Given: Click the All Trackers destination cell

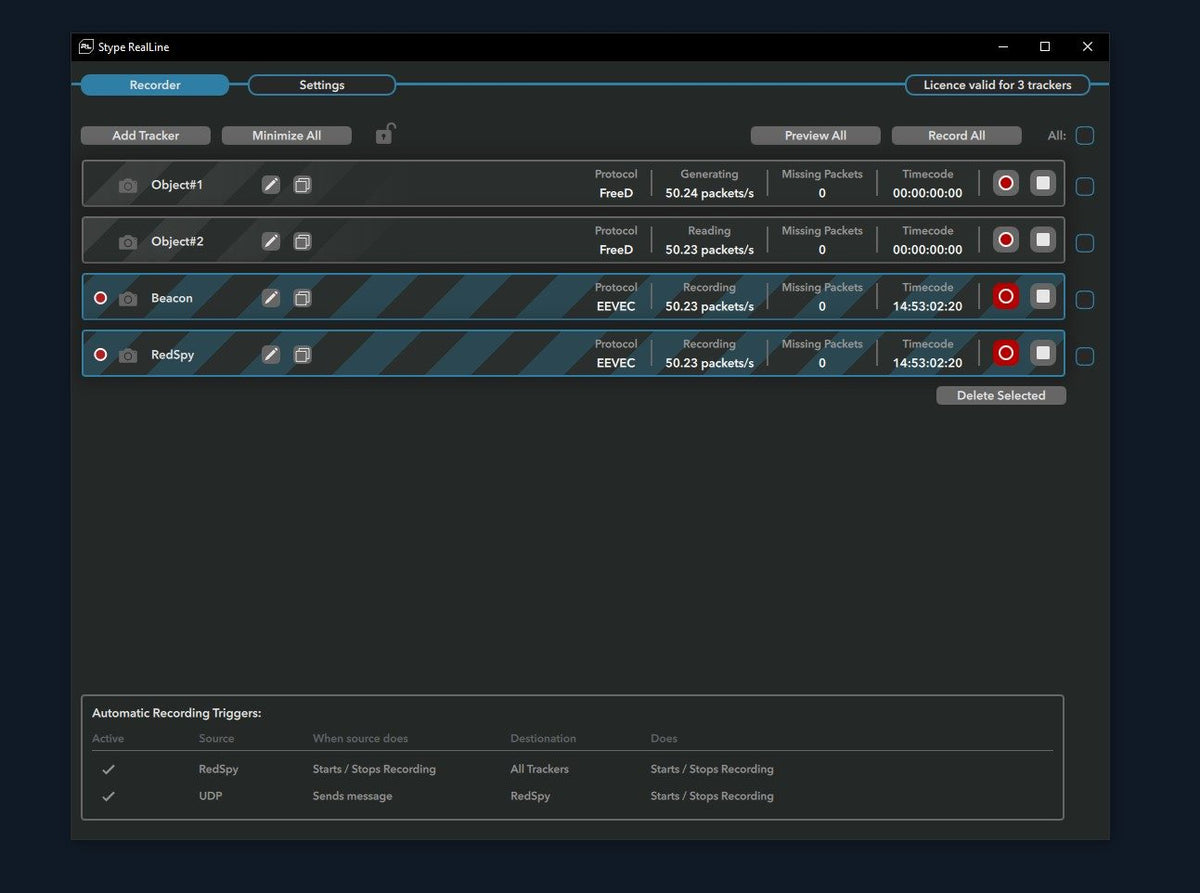Looking at the screenshot, I should 539,769.
